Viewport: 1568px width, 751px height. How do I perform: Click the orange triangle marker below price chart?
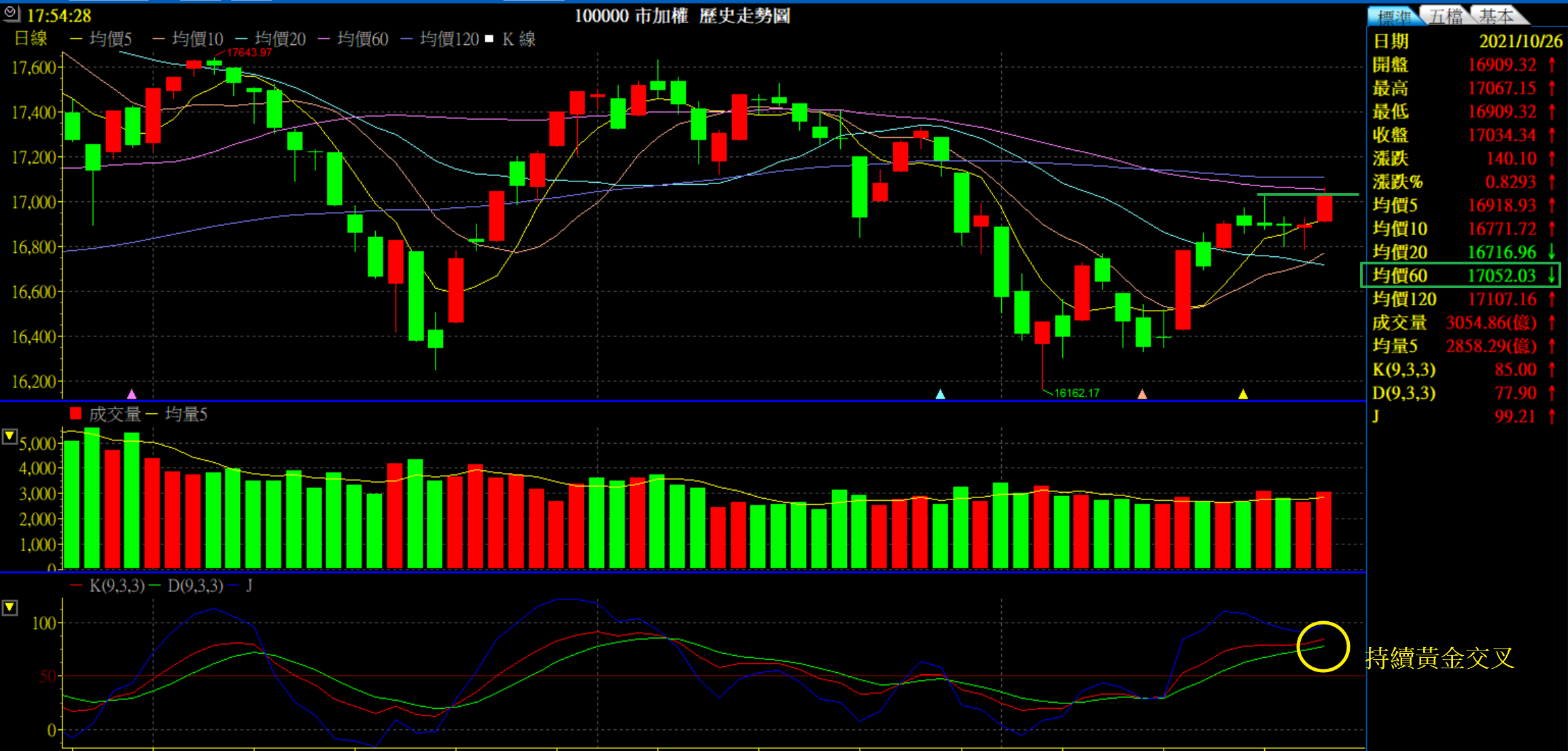point(1142,394)
